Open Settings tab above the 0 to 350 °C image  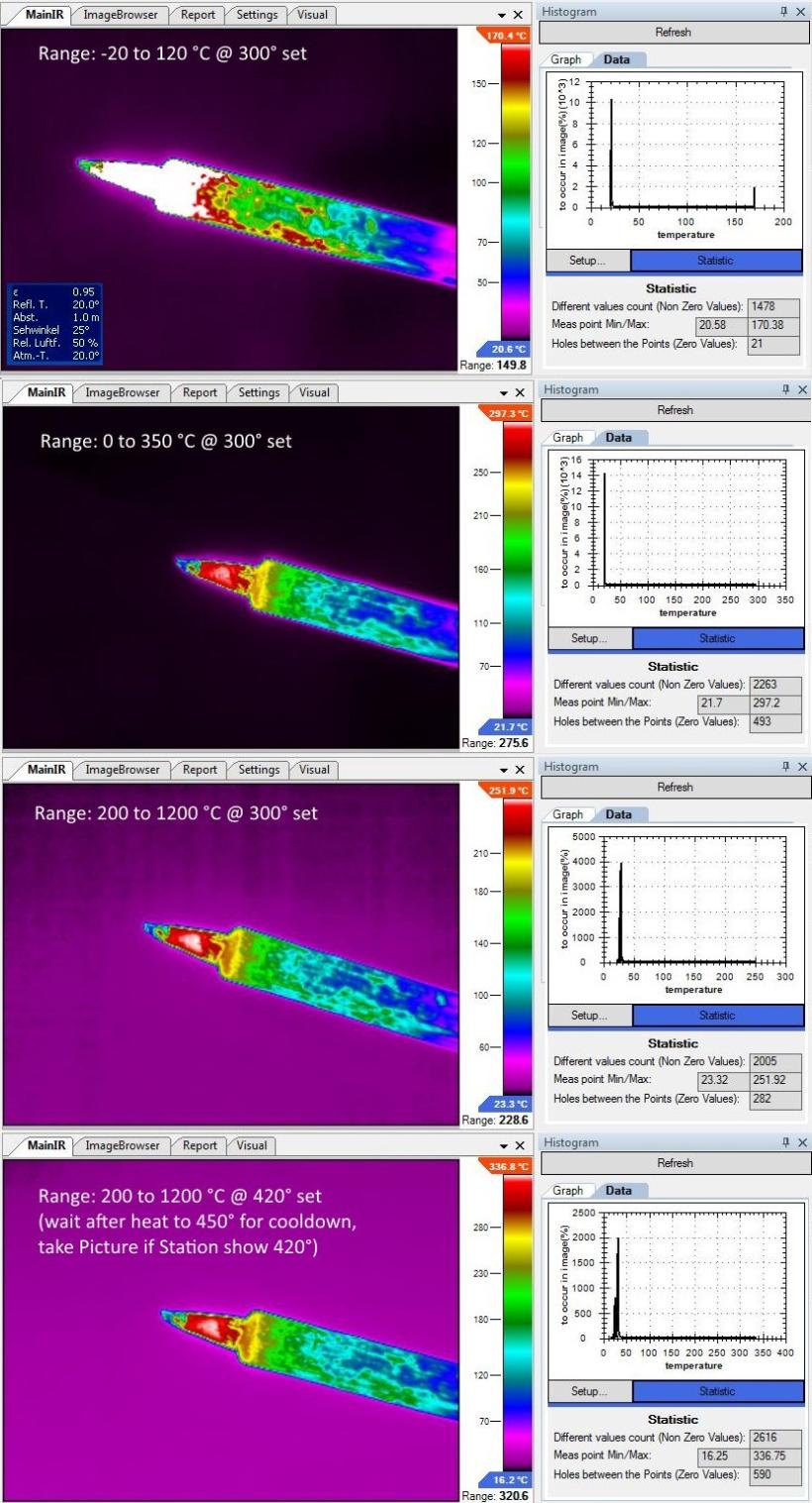[x=258, y=392]
